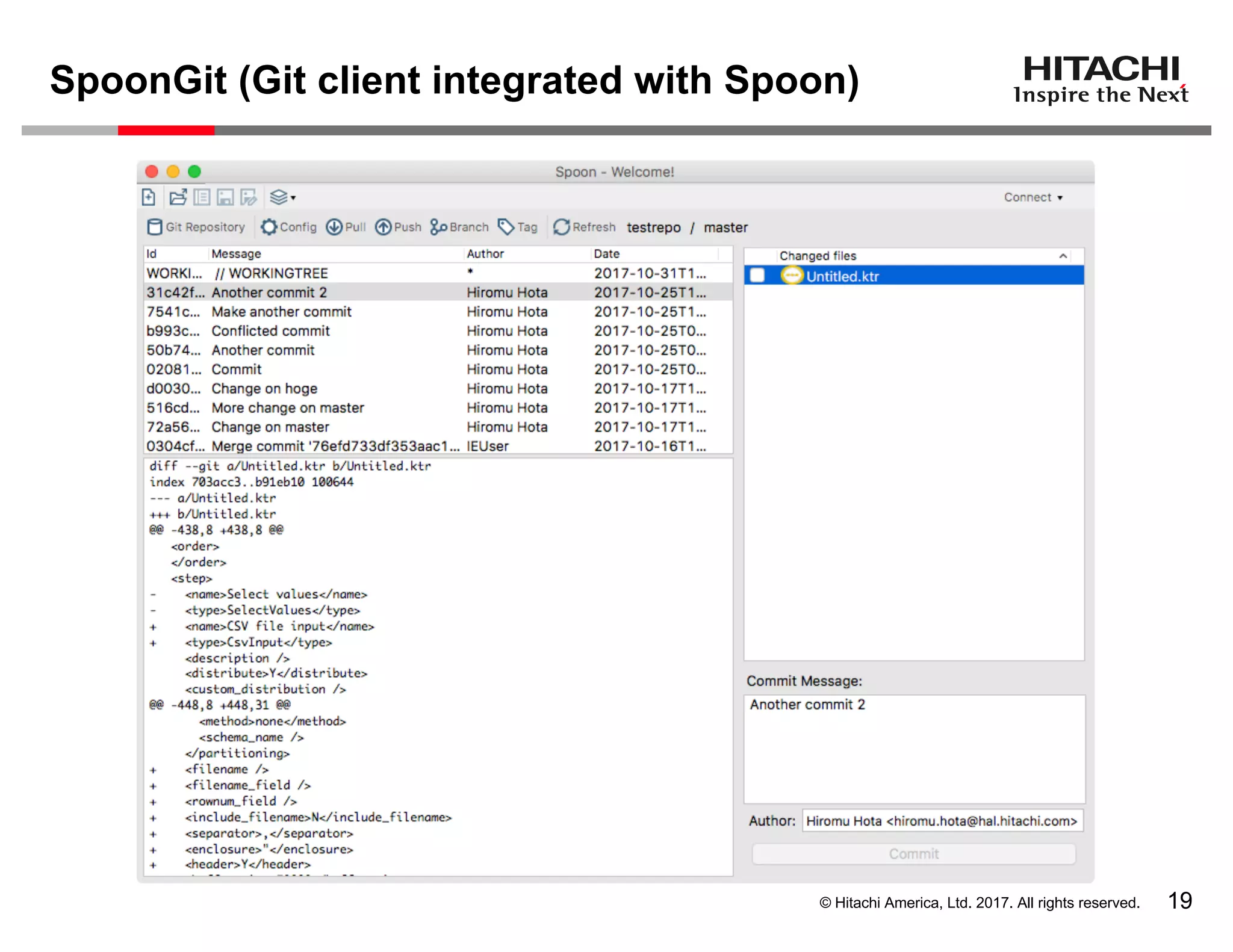Click added line 'CSV file input' name
This screenshot has width=1233, height=952.
(279, 626)
